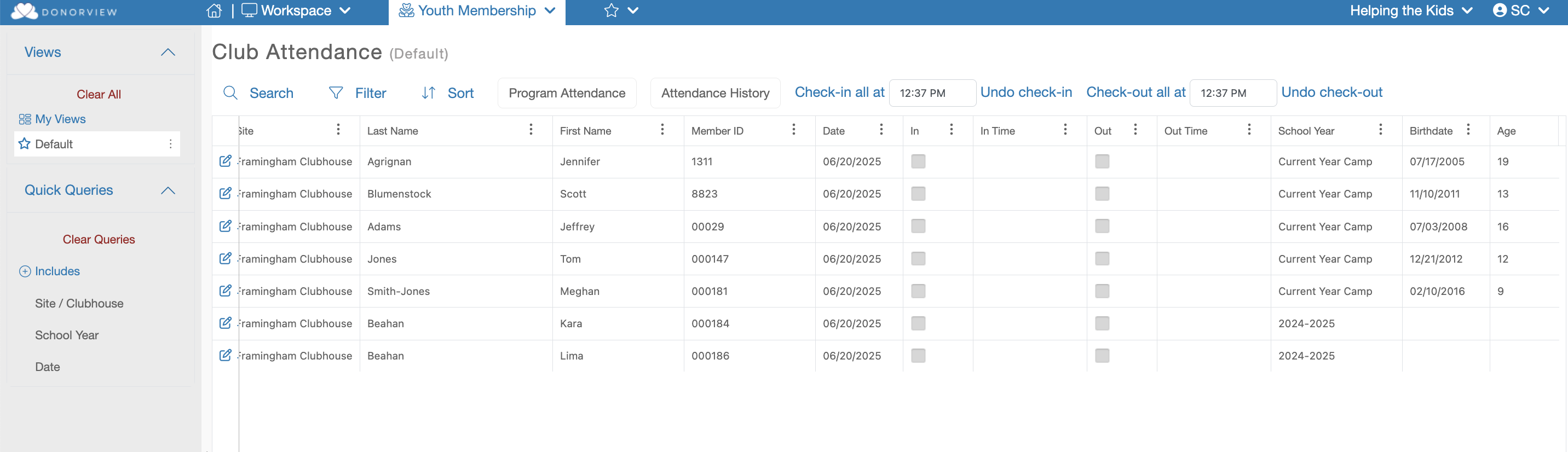
Task: Select the Site / Clubhouse quick query
Action: click(x=79, y=304)
